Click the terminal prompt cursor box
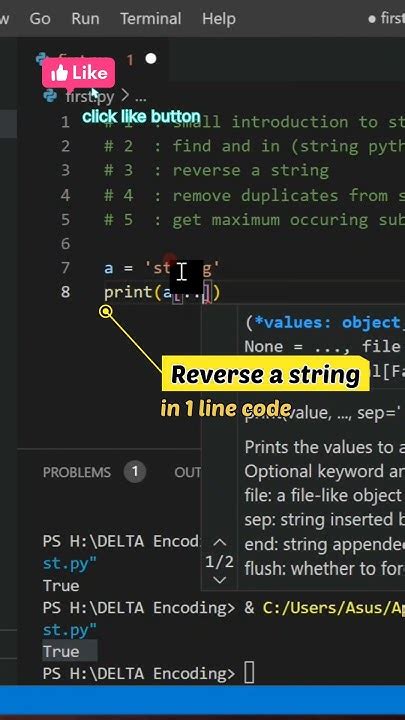Screen dimensions: 405x720 (249, 674)
